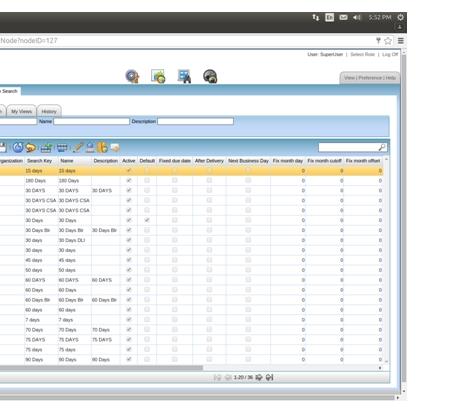Click the orange undo arrow toolbar icon
Screen dimensions: 464x408
coord(31,147)
